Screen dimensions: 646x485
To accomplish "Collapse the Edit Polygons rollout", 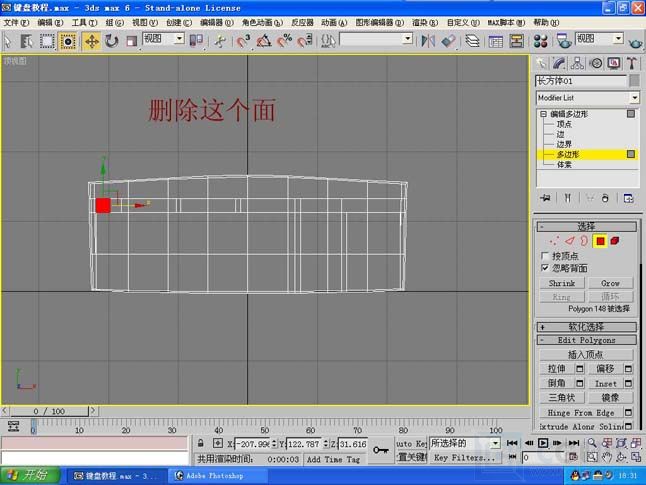I will (586, 340).
